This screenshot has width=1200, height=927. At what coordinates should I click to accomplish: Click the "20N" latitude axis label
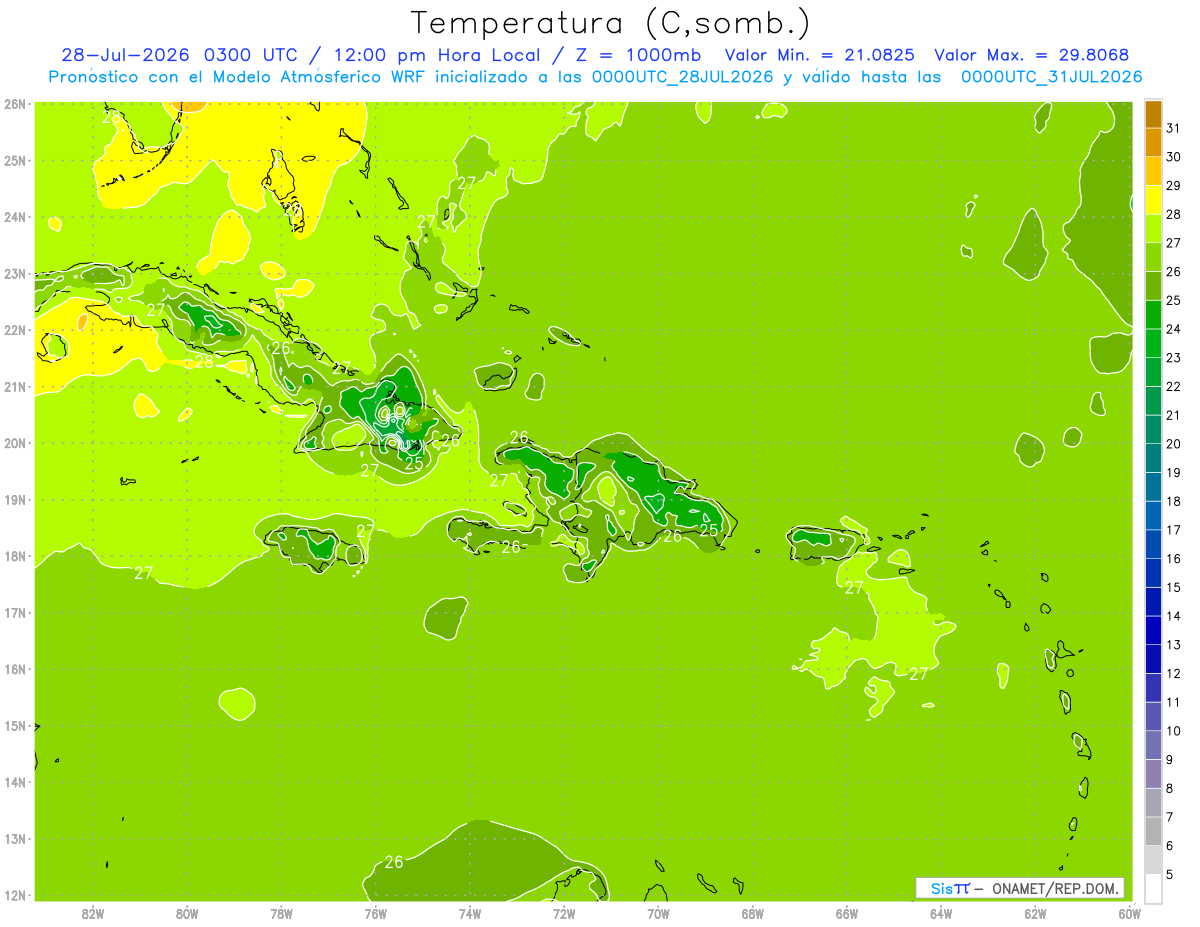pyautogui.click(x=15, y=442)
